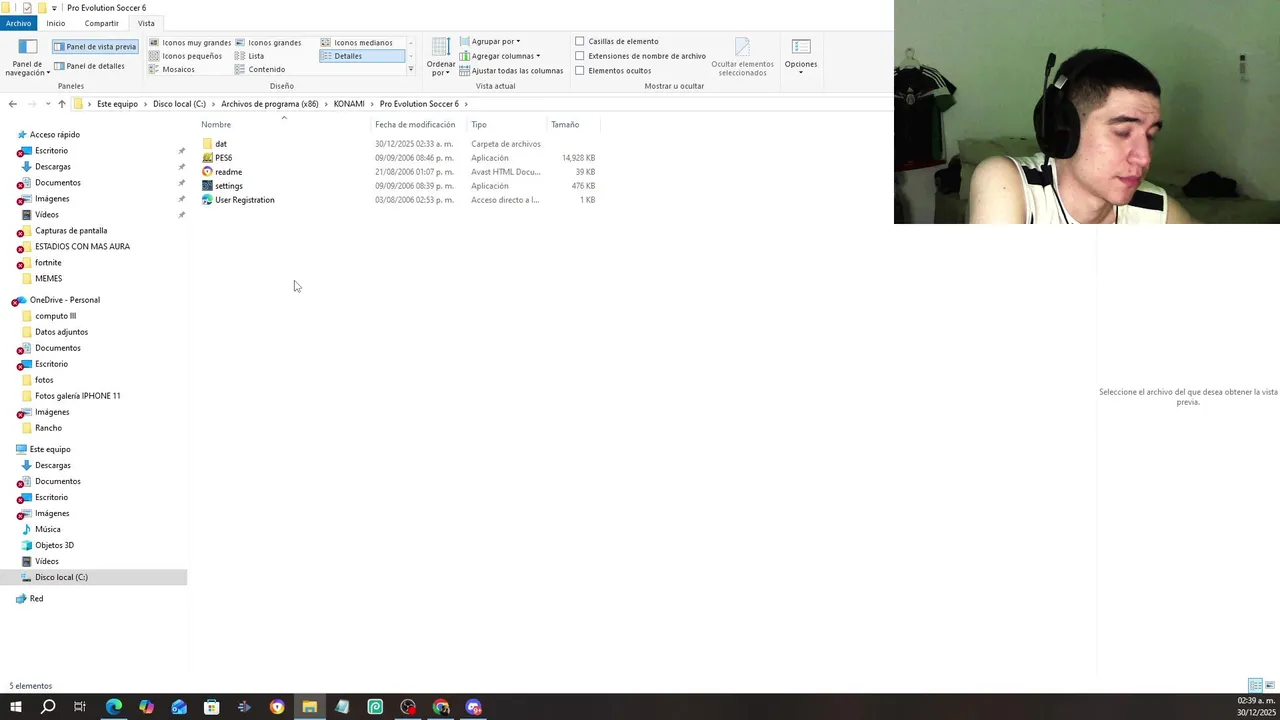Open Opciones dropdown in ribbon
The image size is (1280, 720).
pos(801,57)
